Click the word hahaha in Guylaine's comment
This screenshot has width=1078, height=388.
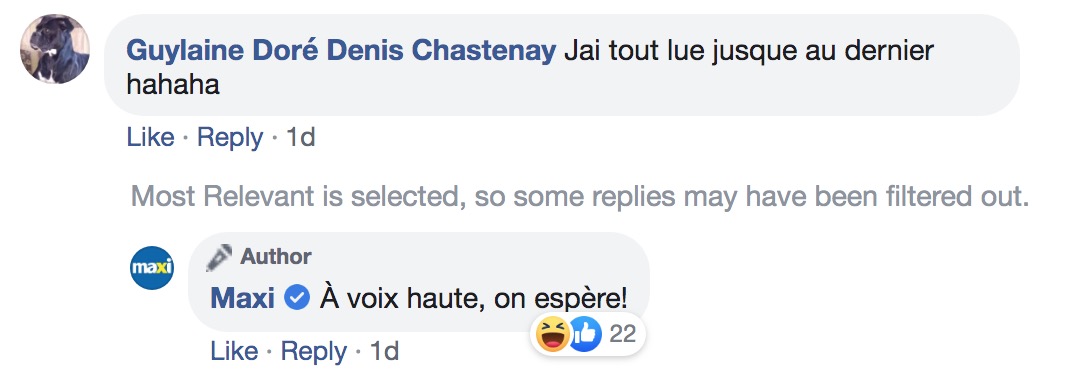(x=173, y=84)
